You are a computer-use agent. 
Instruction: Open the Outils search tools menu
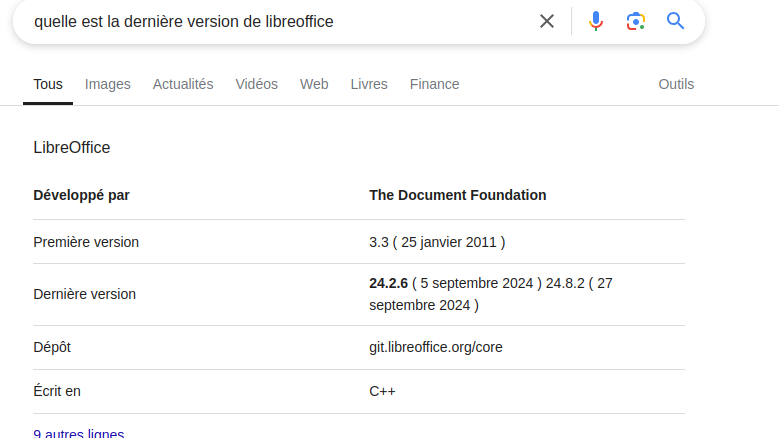coord(676,85)
